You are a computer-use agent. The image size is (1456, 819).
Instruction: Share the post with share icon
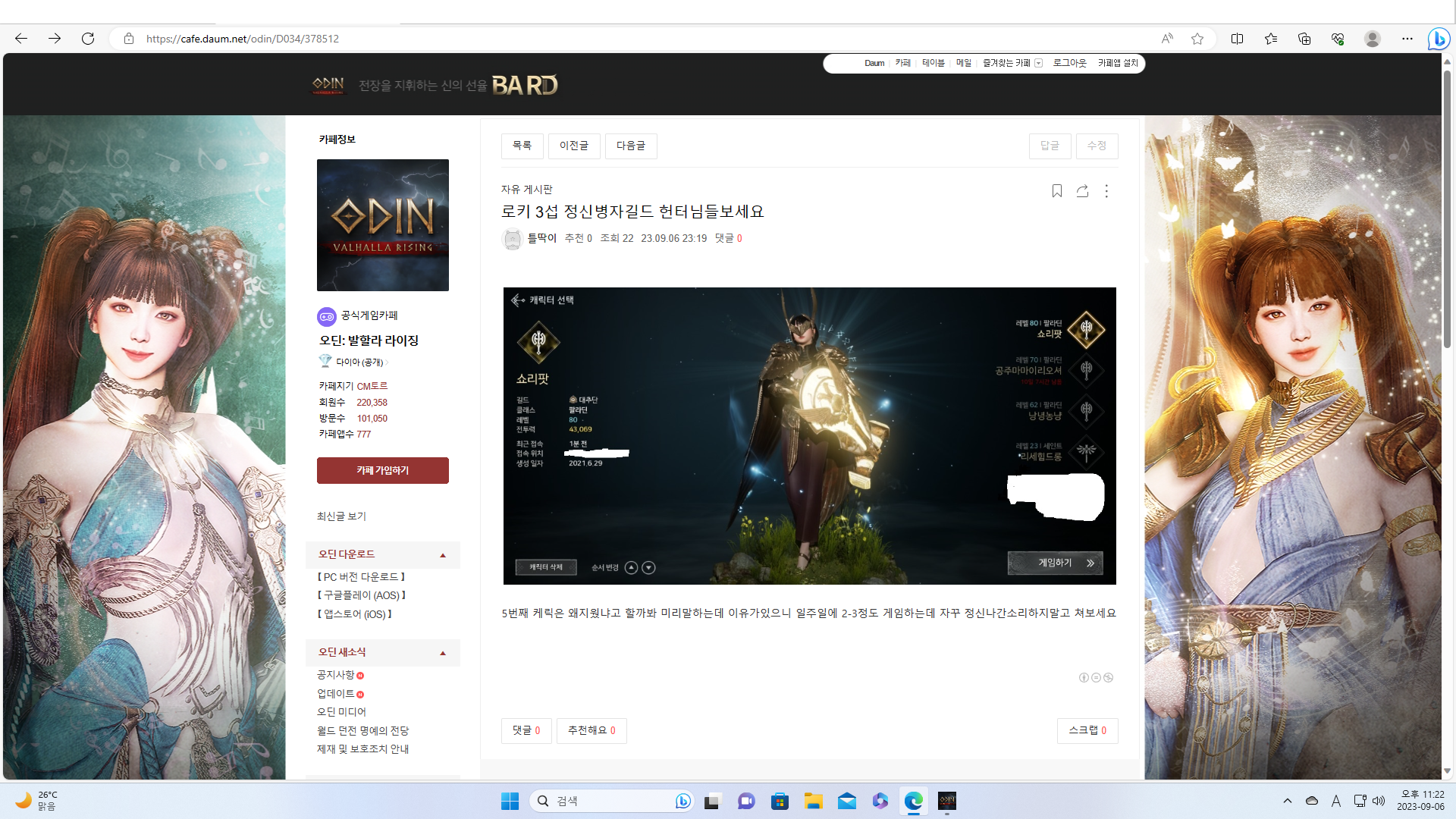tap(1082, 191)
